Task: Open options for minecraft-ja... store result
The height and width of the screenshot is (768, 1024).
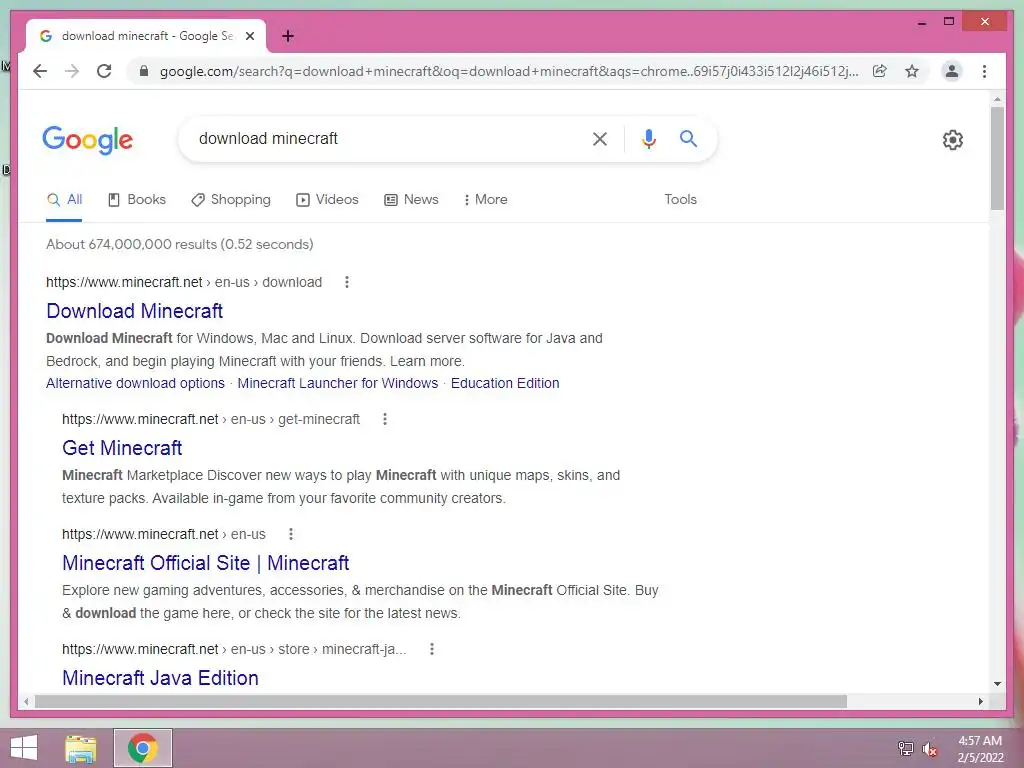Action: (x=432, y=649)
